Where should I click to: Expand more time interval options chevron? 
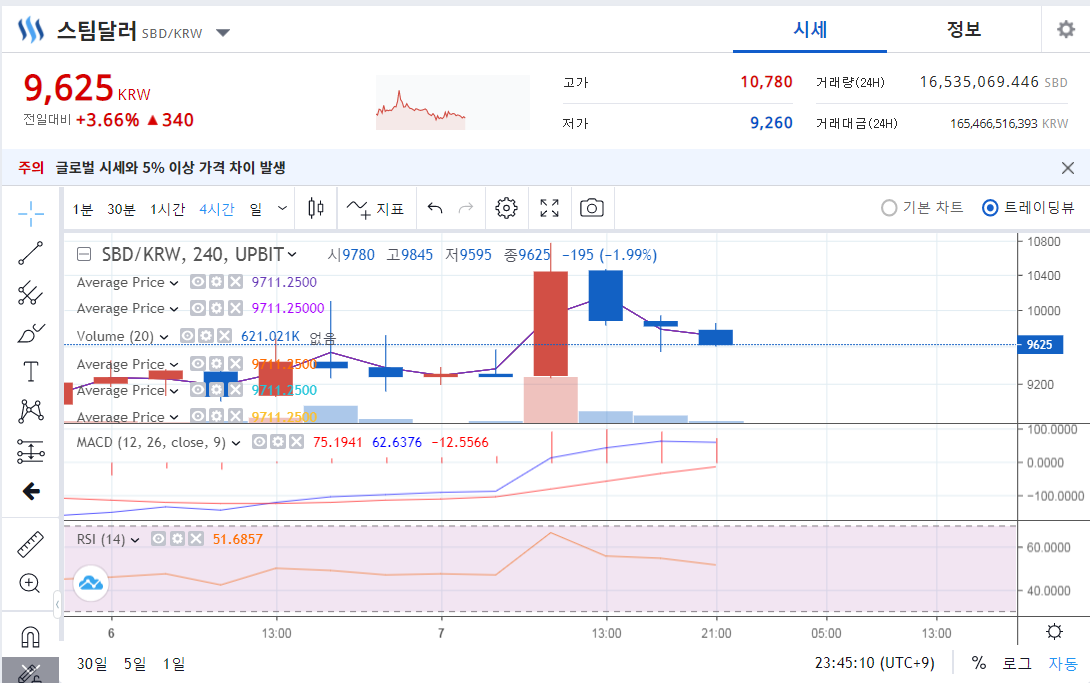tap(282, 208)
